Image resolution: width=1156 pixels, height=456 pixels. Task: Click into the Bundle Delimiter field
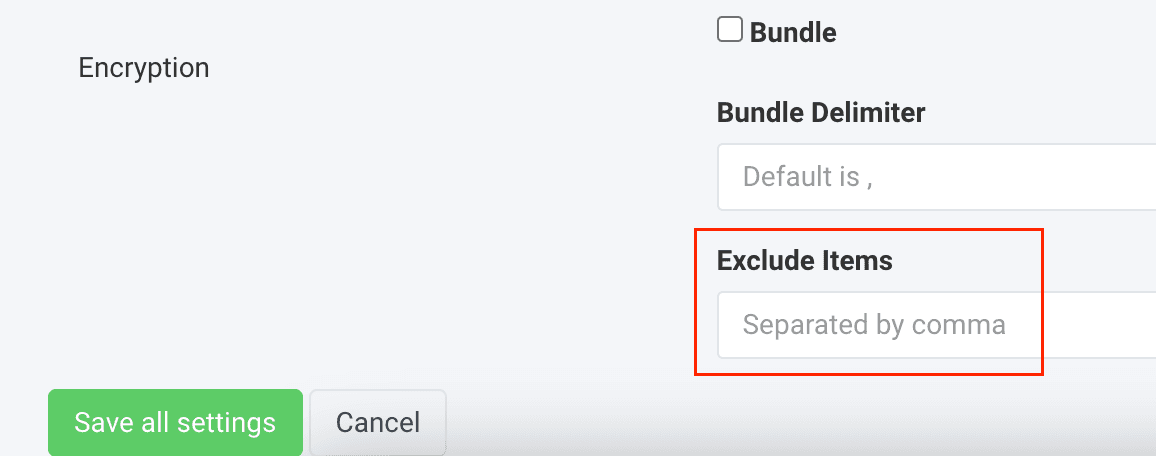[936, 178]
